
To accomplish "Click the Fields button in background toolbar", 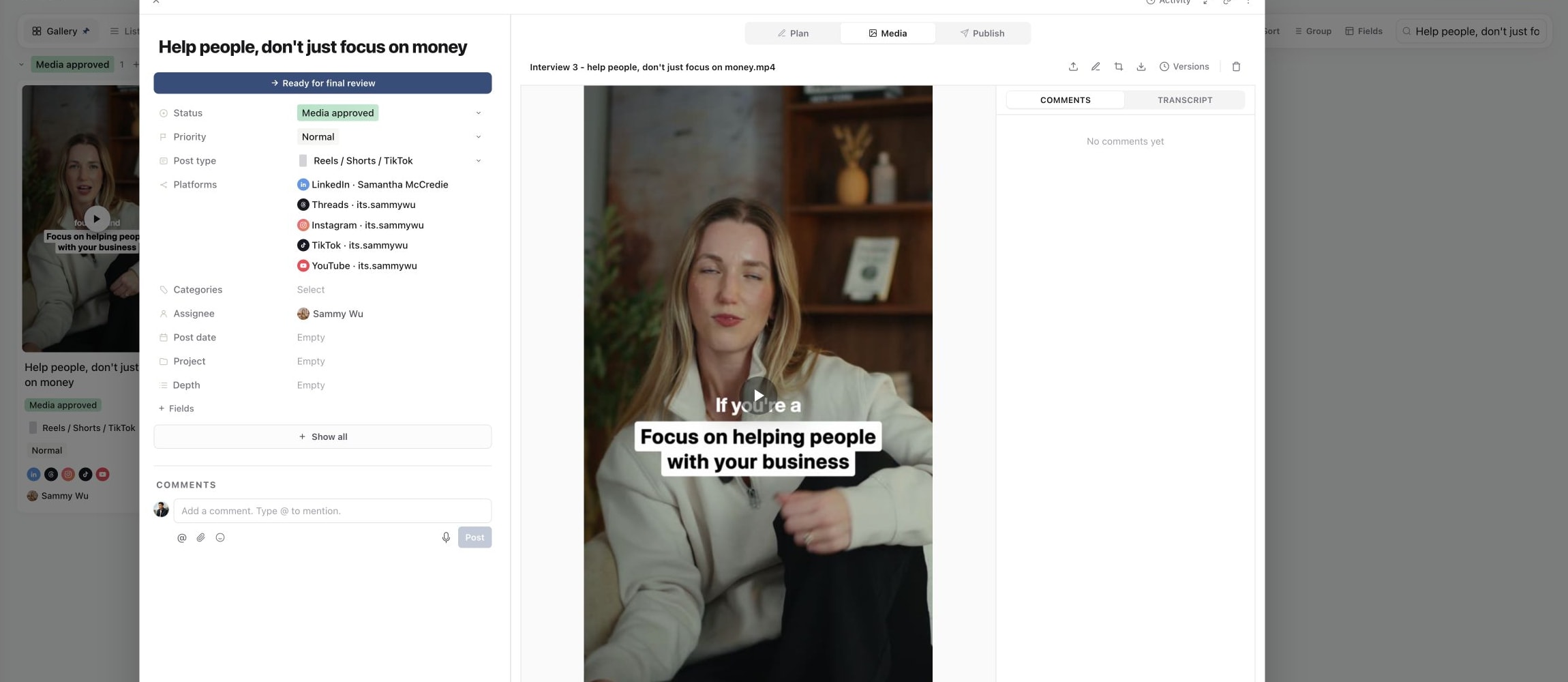I will (x=1363, y=31).
